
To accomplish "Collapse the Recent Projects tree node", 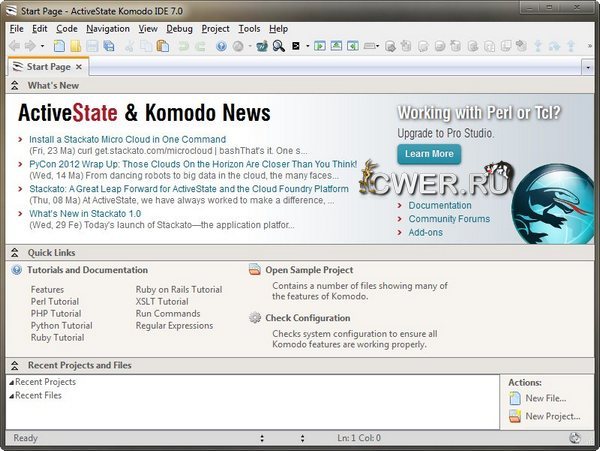I will click(x=12, y=382).
